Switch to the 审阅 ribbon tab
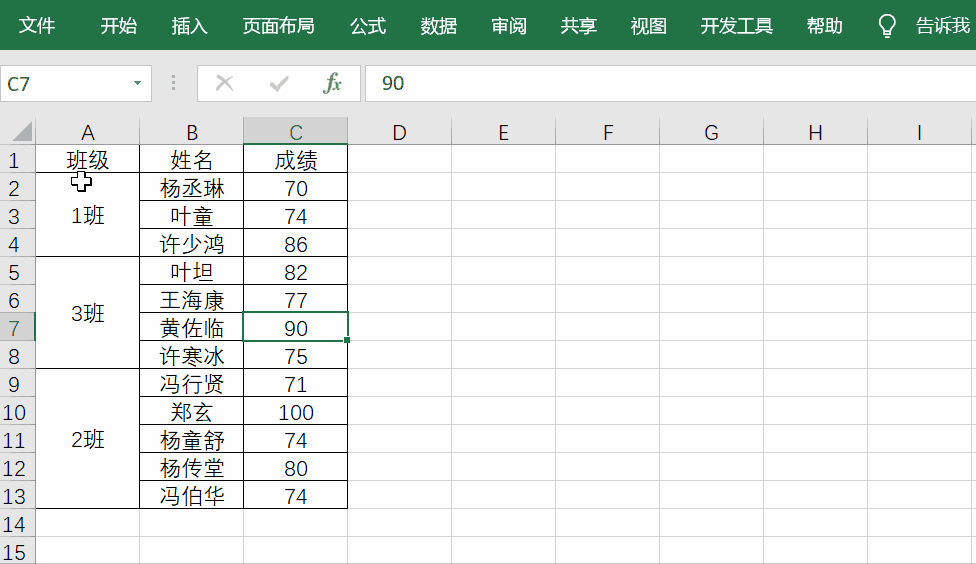 (509, 26)
